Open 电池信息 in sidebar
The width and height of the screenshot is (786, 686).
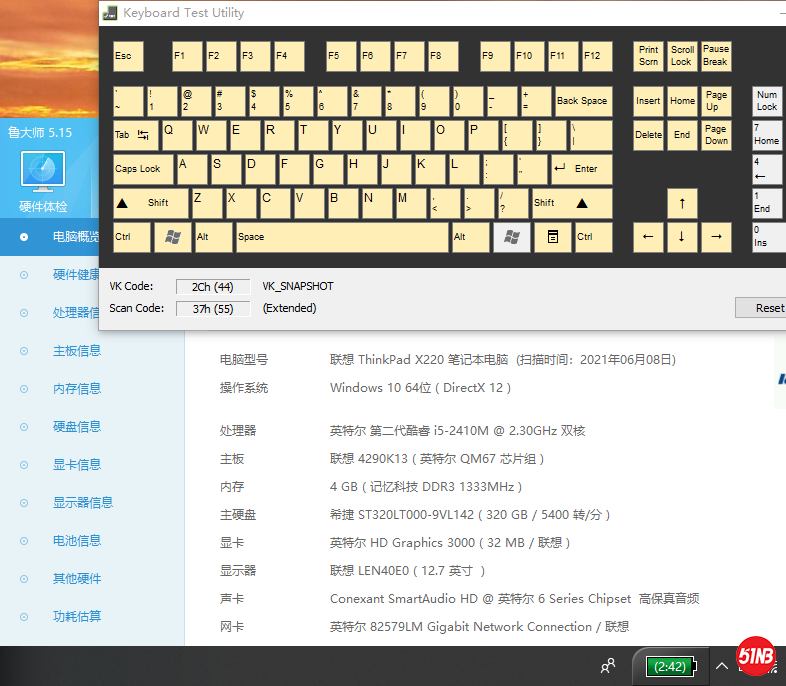[77, 541]
